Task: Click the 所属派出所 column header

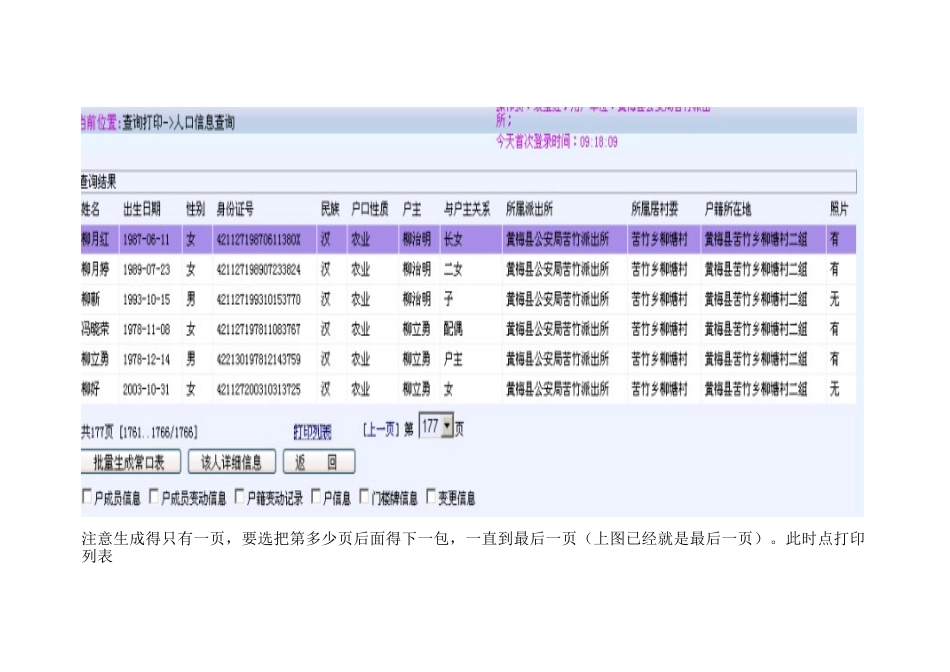Action: [x=530, y=210]
